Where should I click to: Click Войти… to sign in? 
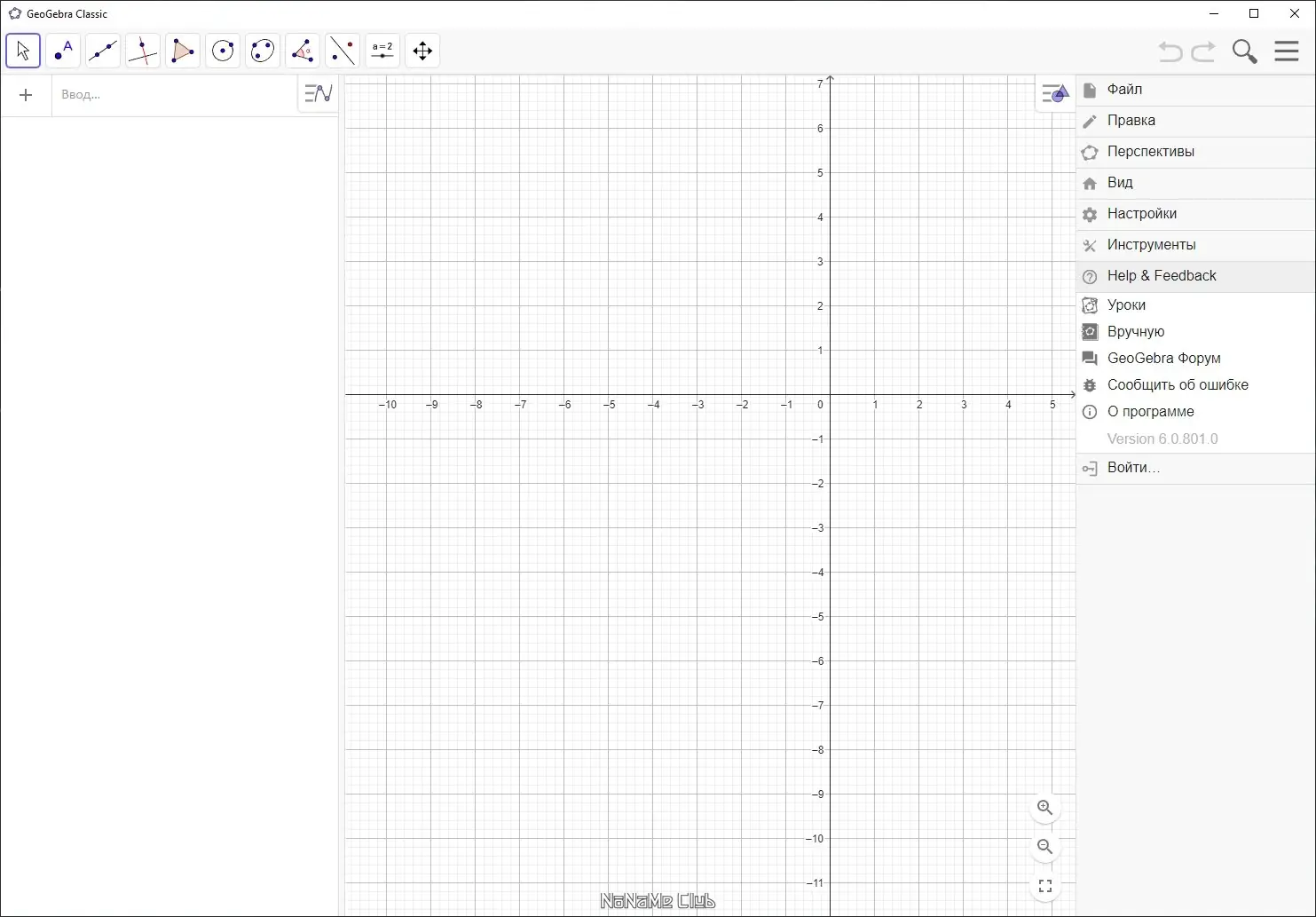coord(1196,468)
